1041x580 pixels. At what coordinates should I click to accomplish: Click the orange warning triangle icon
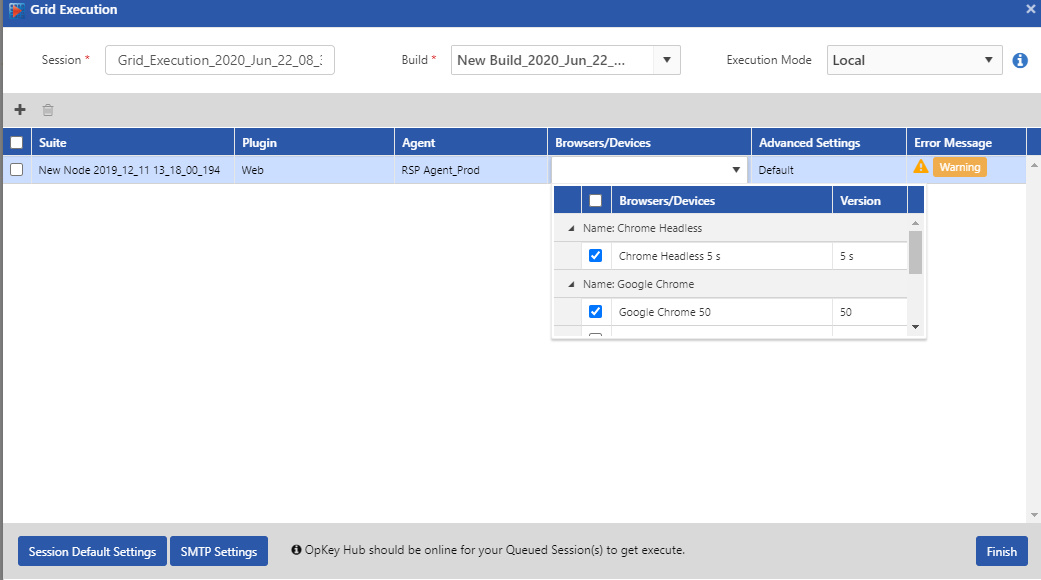(x=921, y=167)
